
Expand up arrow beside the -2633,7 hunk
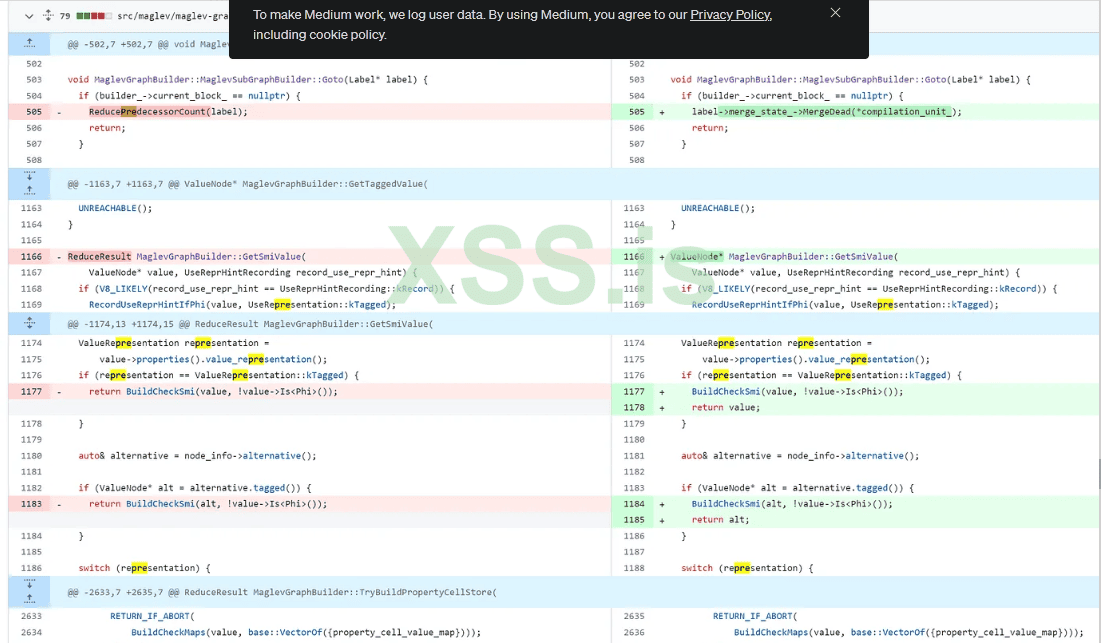[x=30, y=598]
